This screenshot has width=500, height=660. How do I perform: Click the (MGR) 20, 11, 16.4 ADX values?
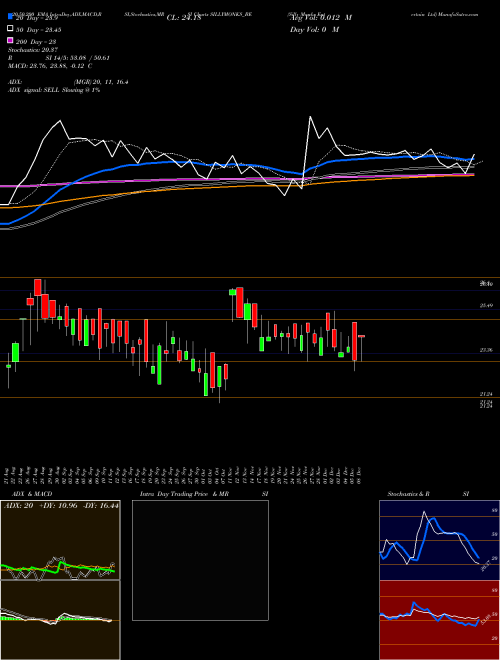[x=101, y=82]
